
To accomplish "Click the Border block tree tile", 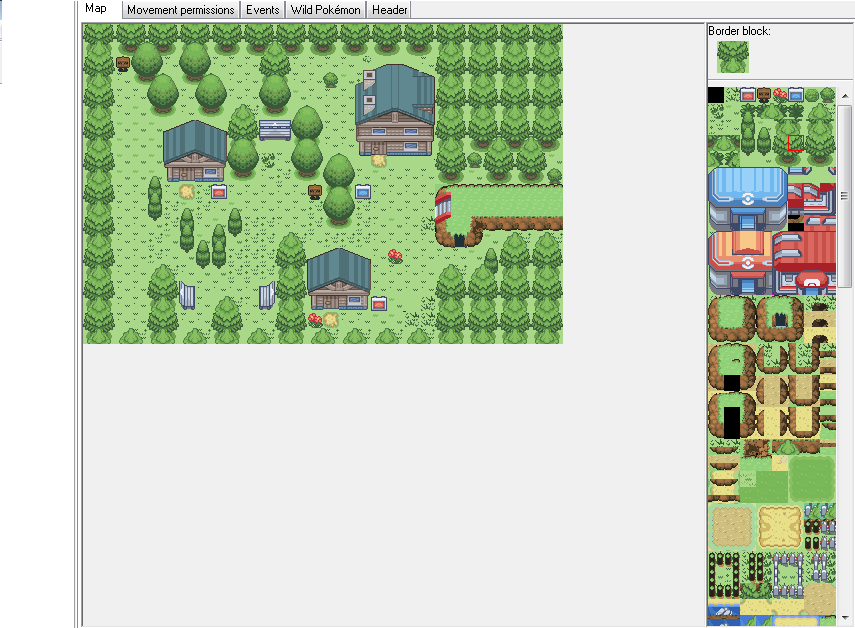I will coord(732,57).
